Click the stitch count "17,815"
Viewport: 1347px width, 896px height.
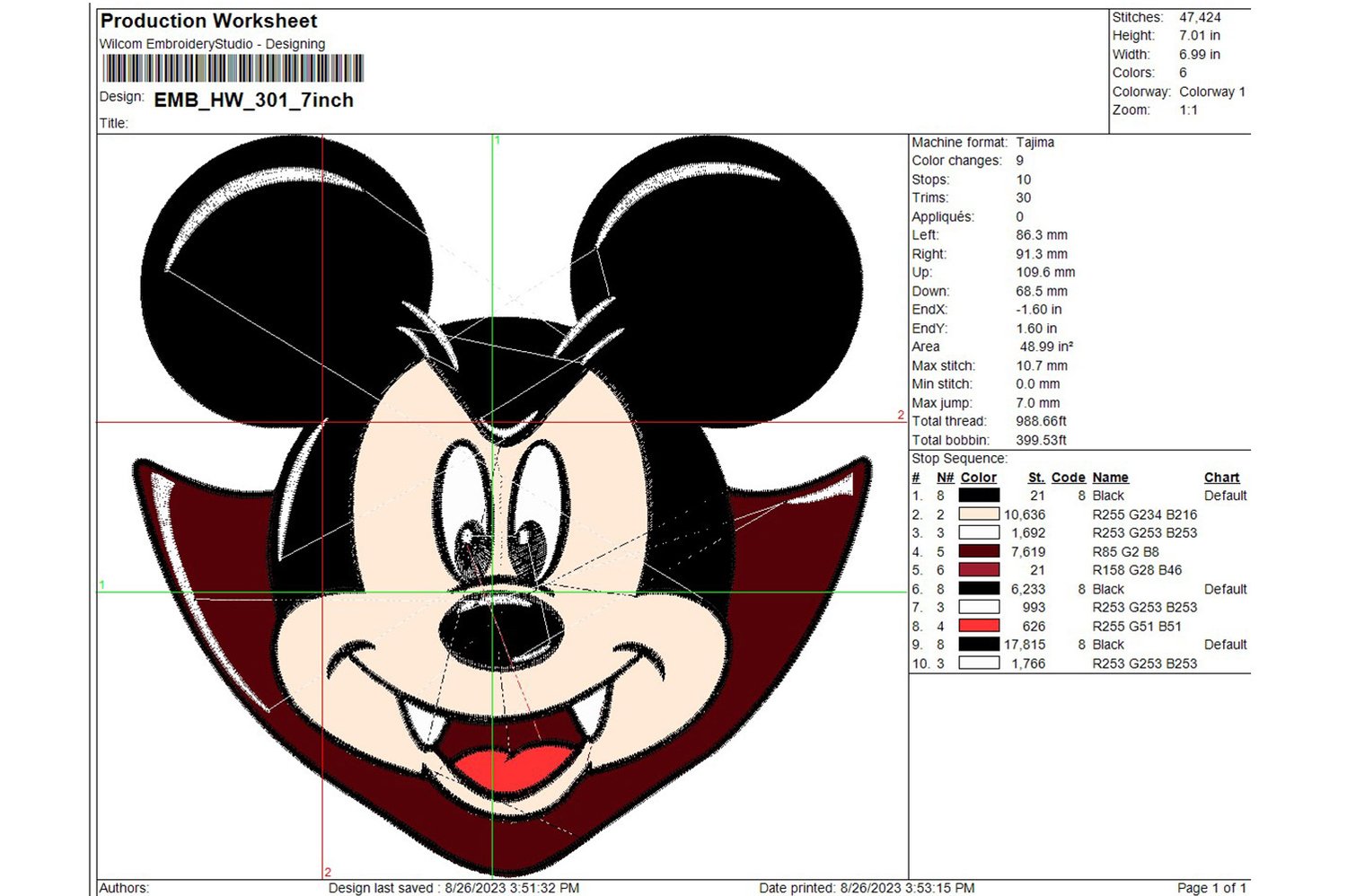(1025, 645)
